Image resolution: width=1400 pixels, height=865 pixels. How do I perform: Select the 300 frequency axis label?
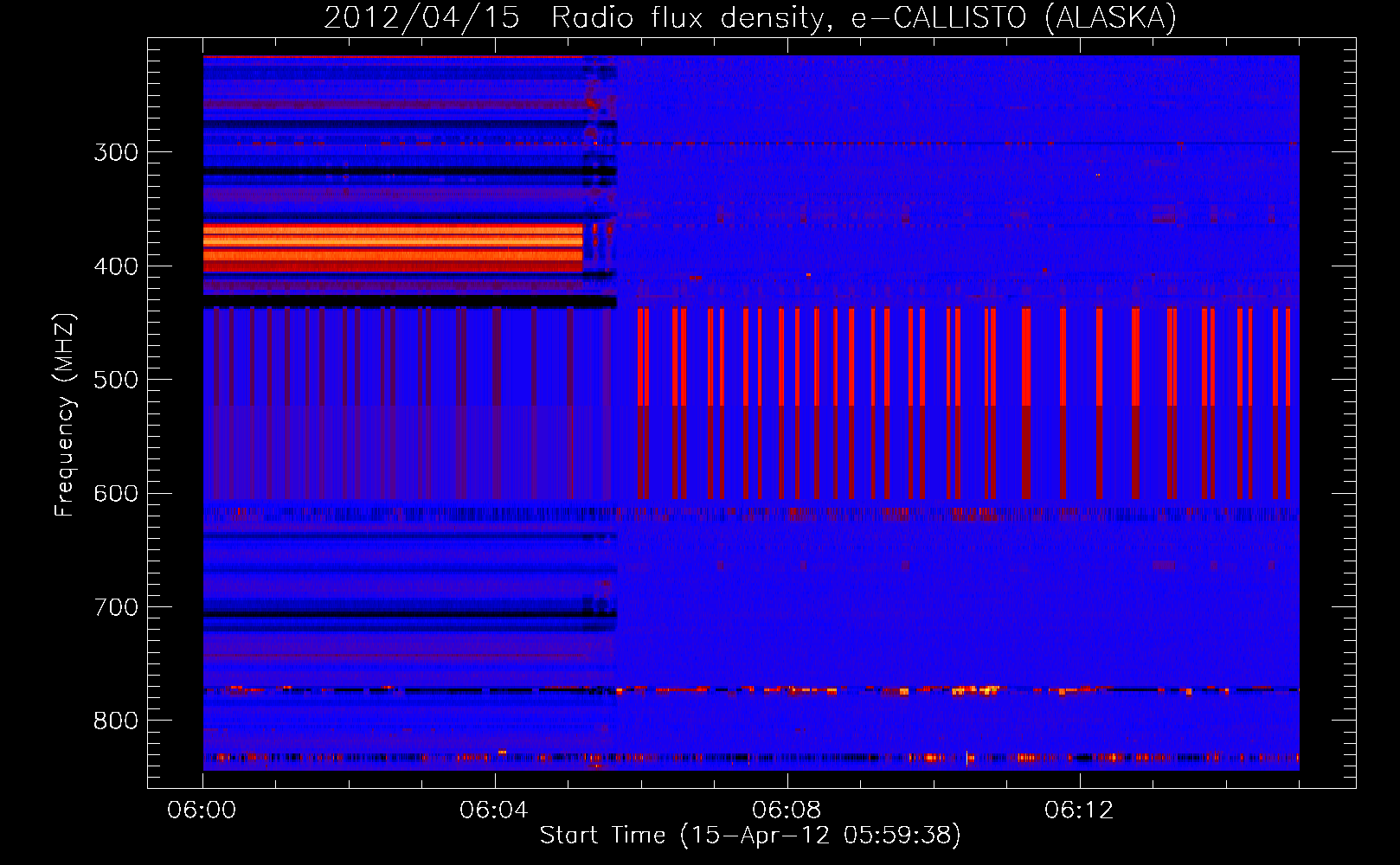tap(116, 152)
